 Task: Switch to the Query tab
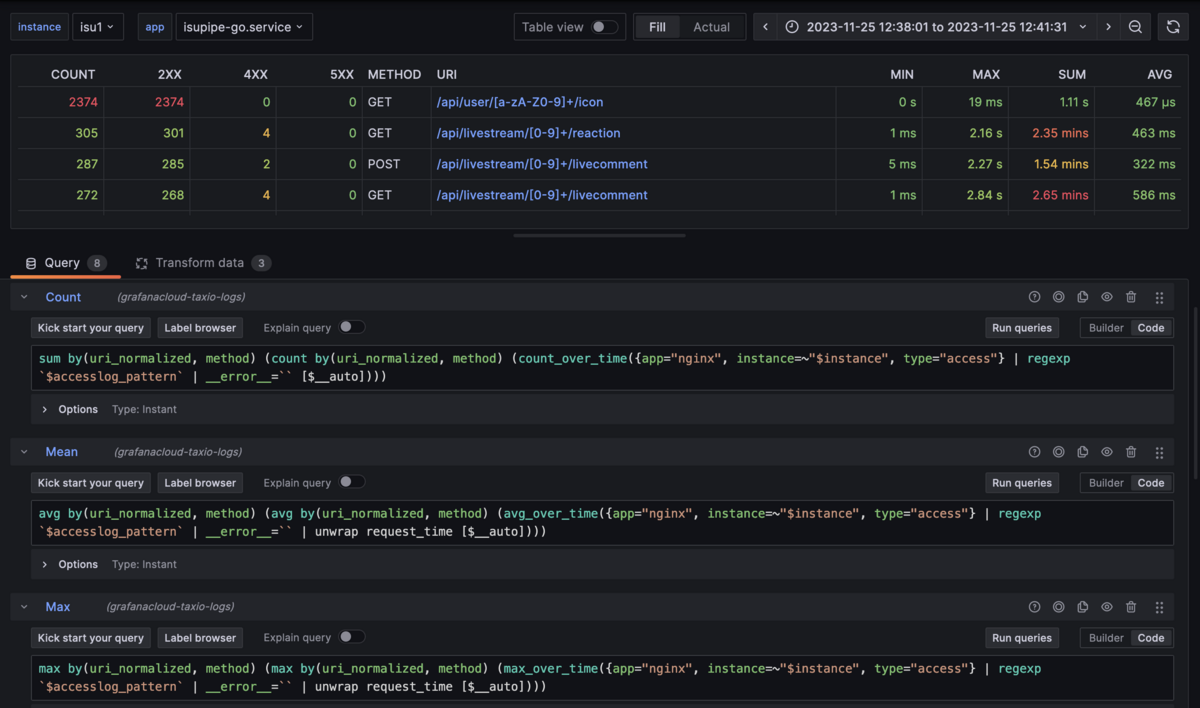point(65,263)
